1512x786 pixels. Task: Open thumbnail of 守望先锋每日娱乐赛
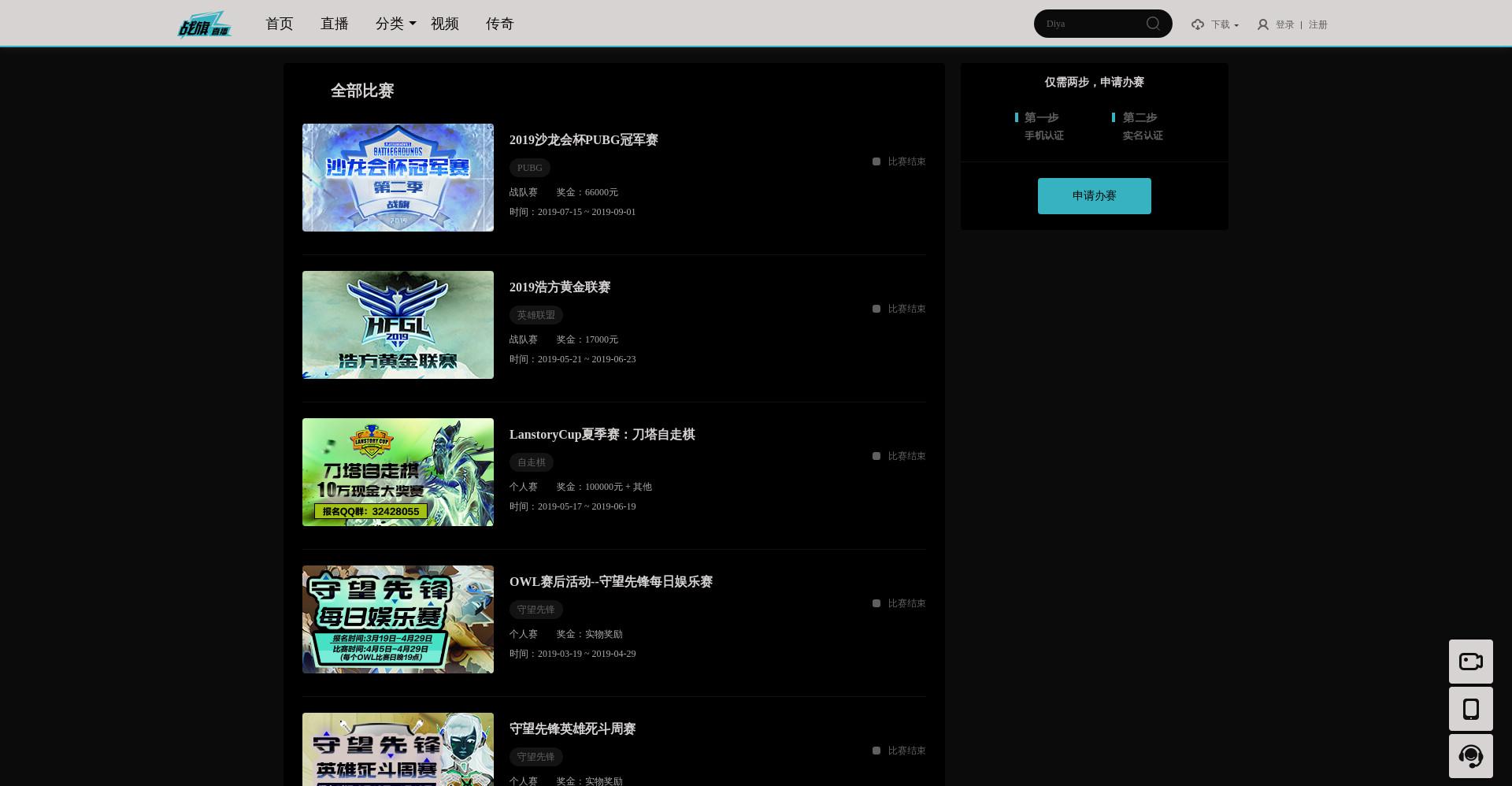coord(398,619)
